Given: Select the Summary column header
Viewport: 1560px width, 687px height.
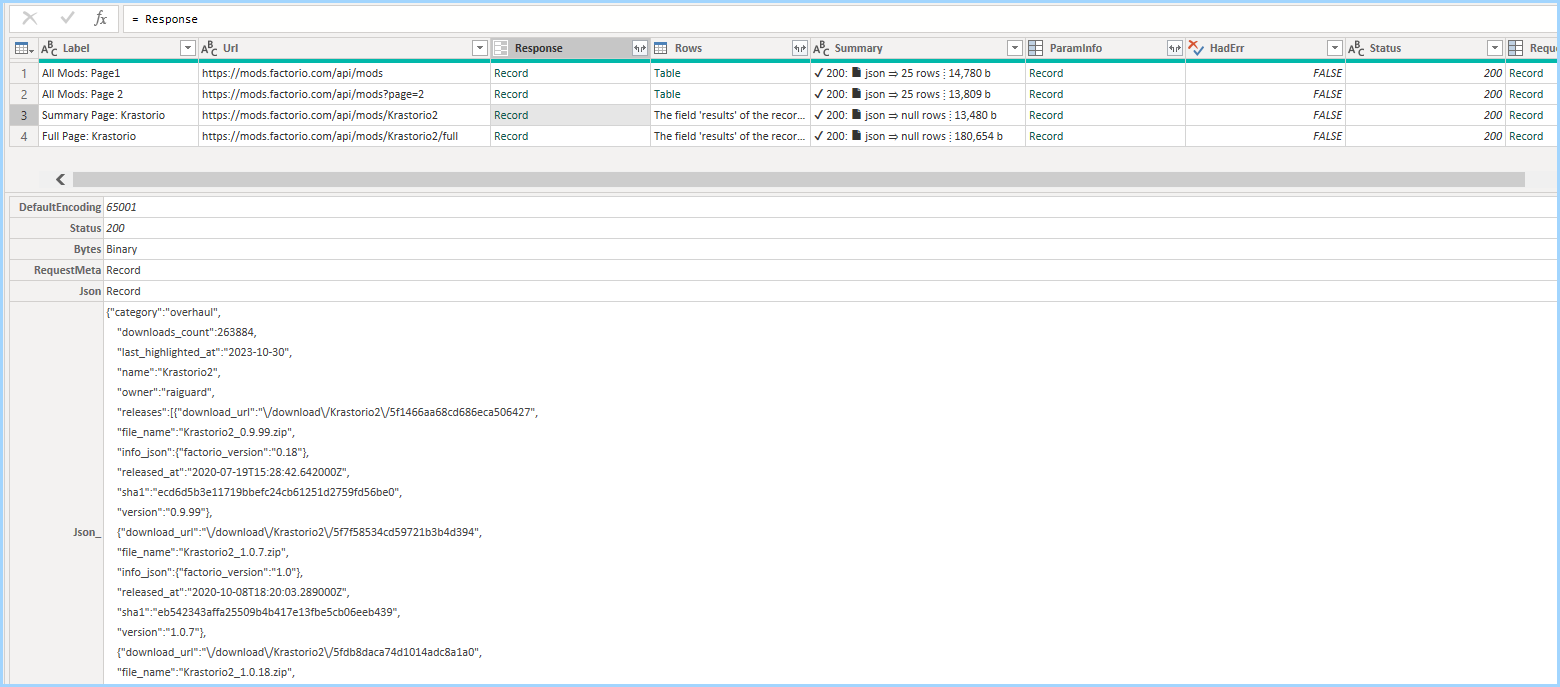Looking at the screenshot, I should [918, 48].
